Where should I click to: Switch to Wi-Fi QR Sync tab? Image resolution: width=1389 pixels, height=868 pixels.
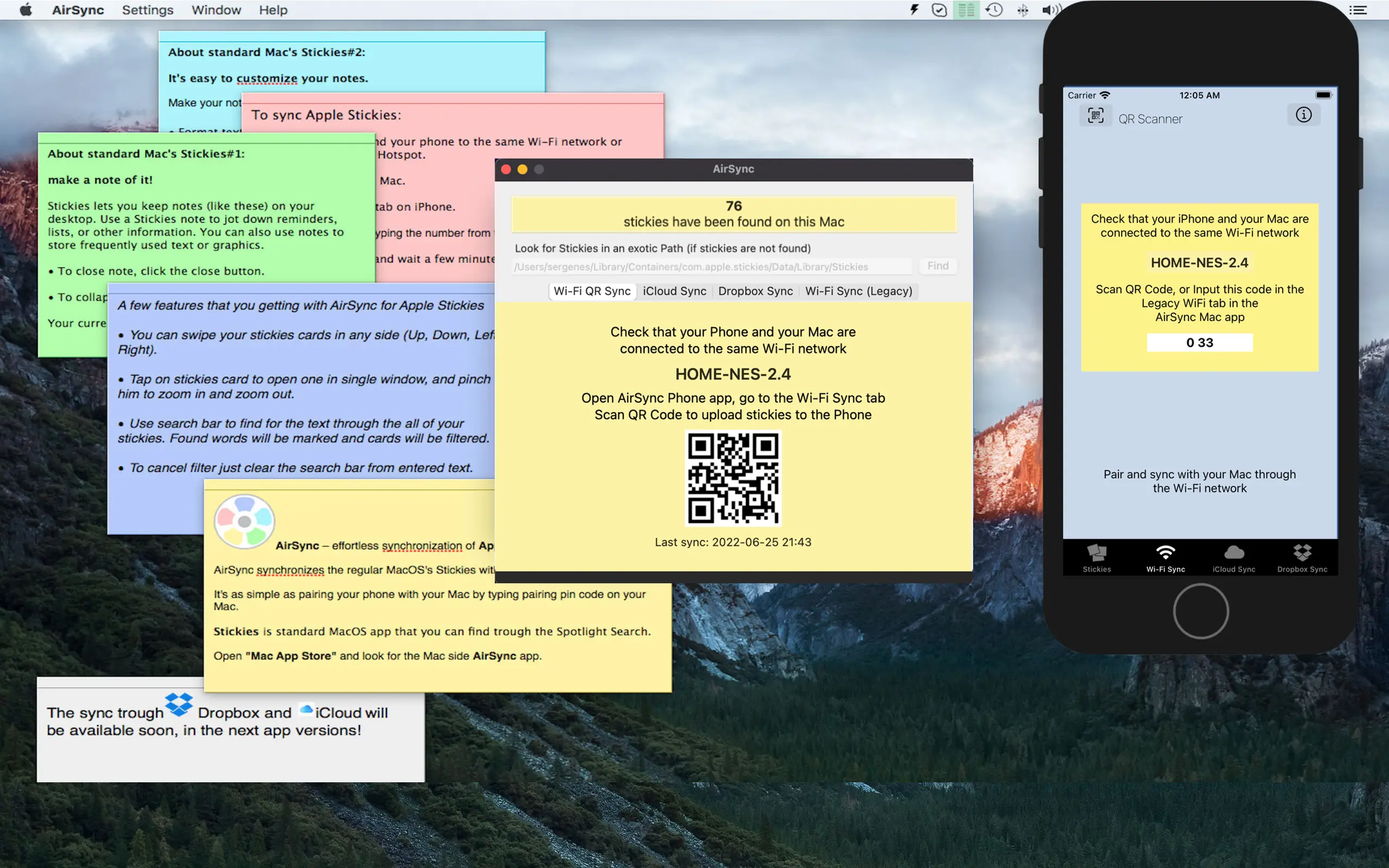pyautogui.click(x=592, y=291)
